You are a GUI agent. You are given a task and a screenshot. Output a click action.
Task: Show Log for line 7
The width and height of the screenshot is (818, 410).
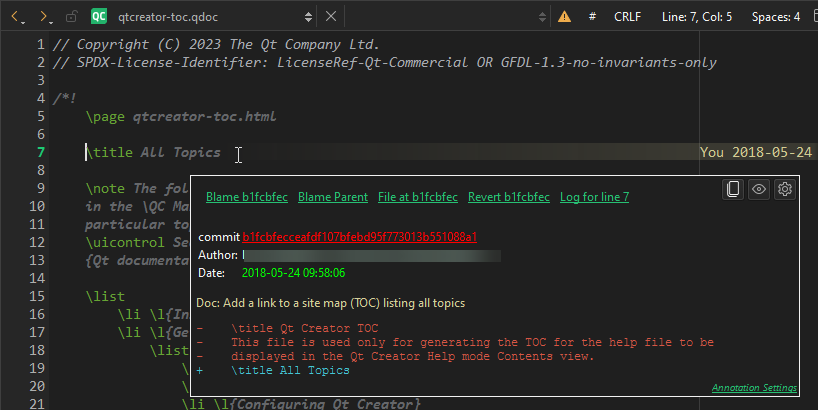pyautogui.click(x=594, y=197)
